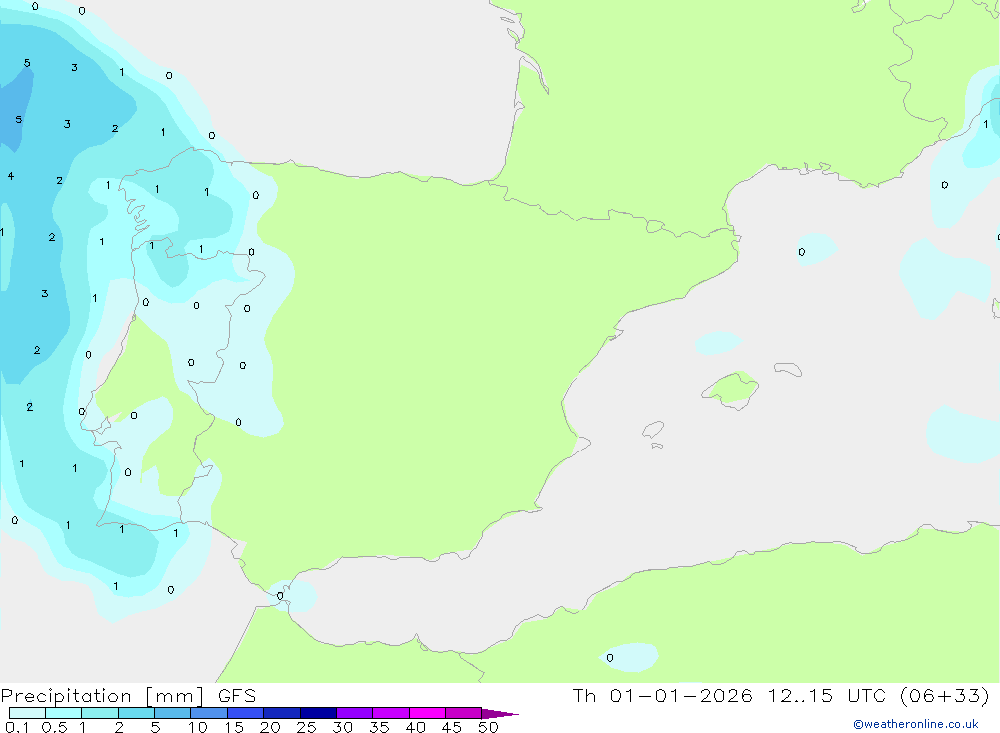
Task: Click the '20' legend scale label
Action: [x=270, y=727]
